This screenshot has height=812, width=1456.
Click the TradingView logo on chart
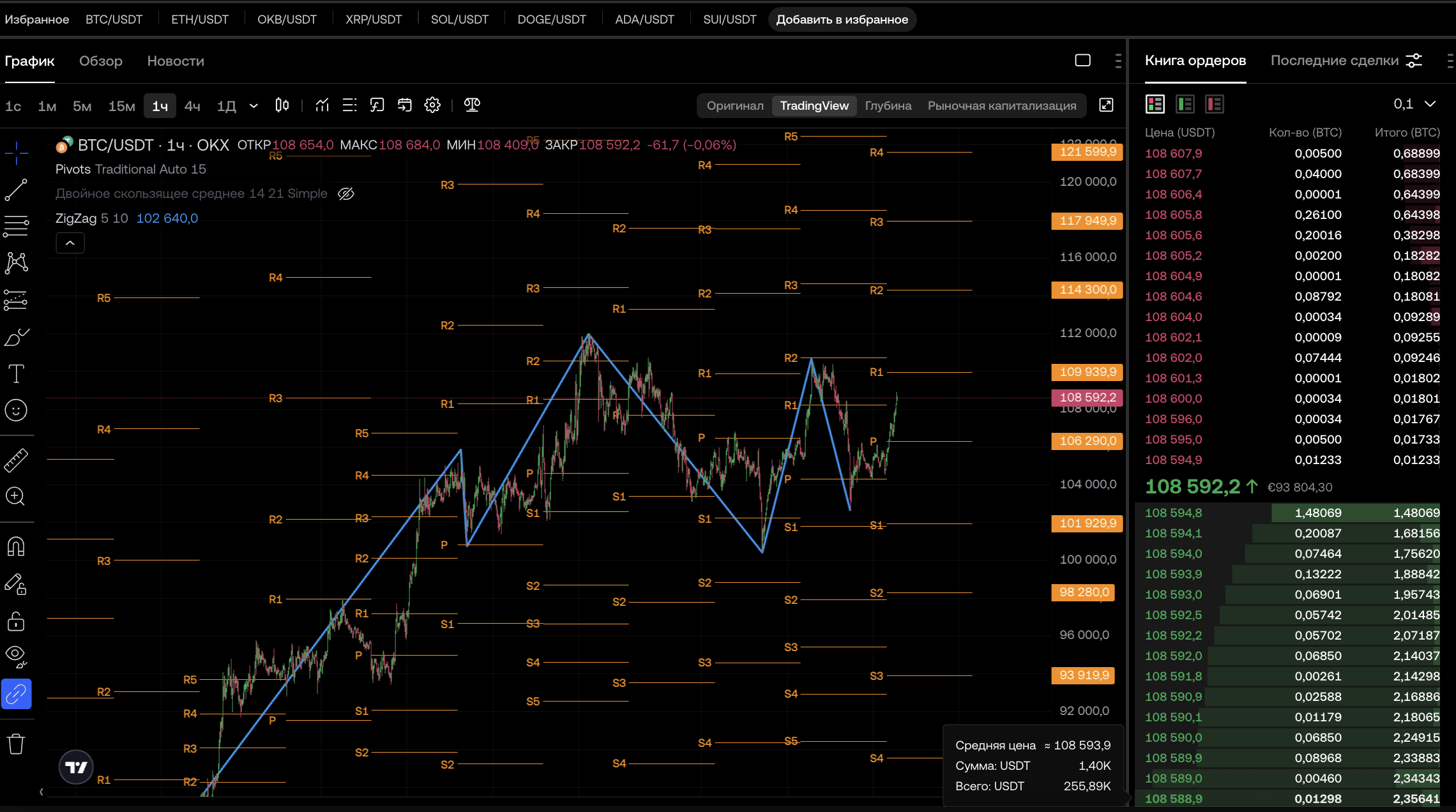tap(76, 767)
